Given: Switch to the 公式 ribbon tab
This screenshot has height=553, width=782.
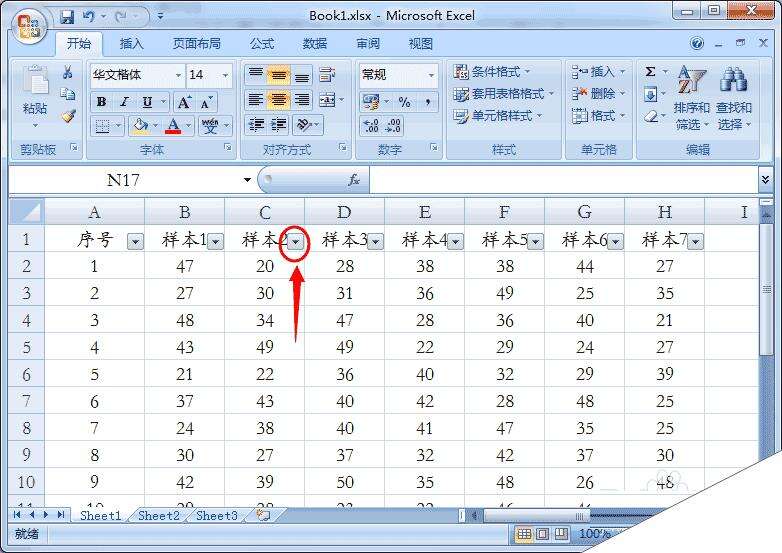Looking at the screenshot, I should click(x=262, y=44).
